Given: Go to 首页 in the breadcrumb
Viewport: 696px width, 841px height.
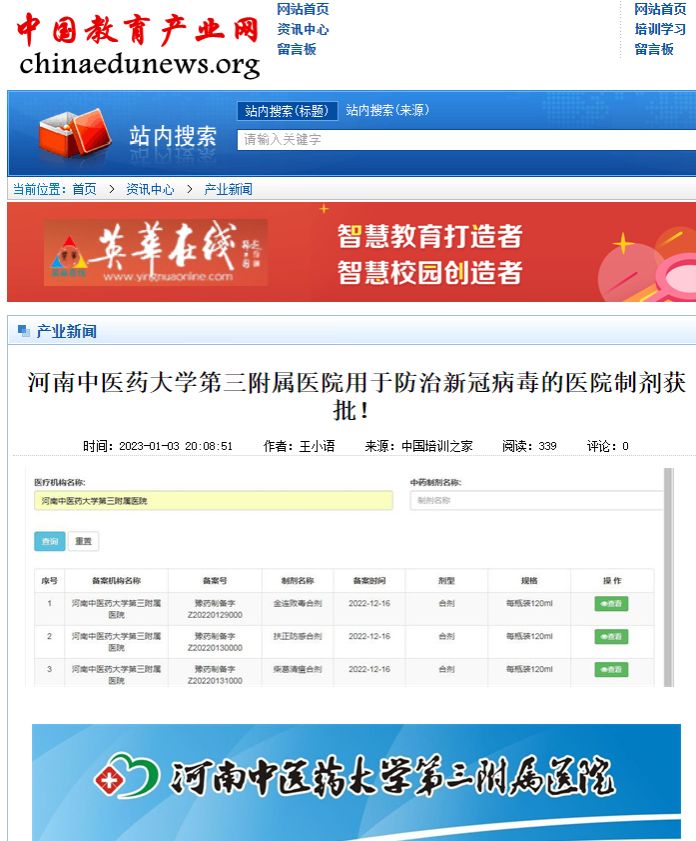Looking at the screenshot, I should click(x=84, y=189).
